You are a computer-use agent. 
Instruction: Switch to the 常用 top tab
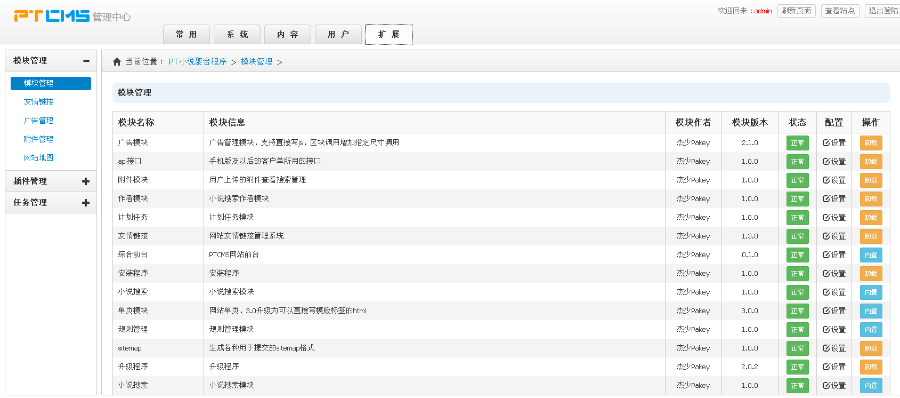(187, 34)
